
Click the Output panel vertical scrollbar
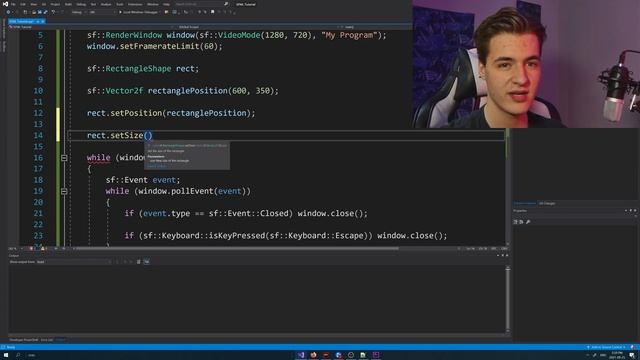[508, 299]
